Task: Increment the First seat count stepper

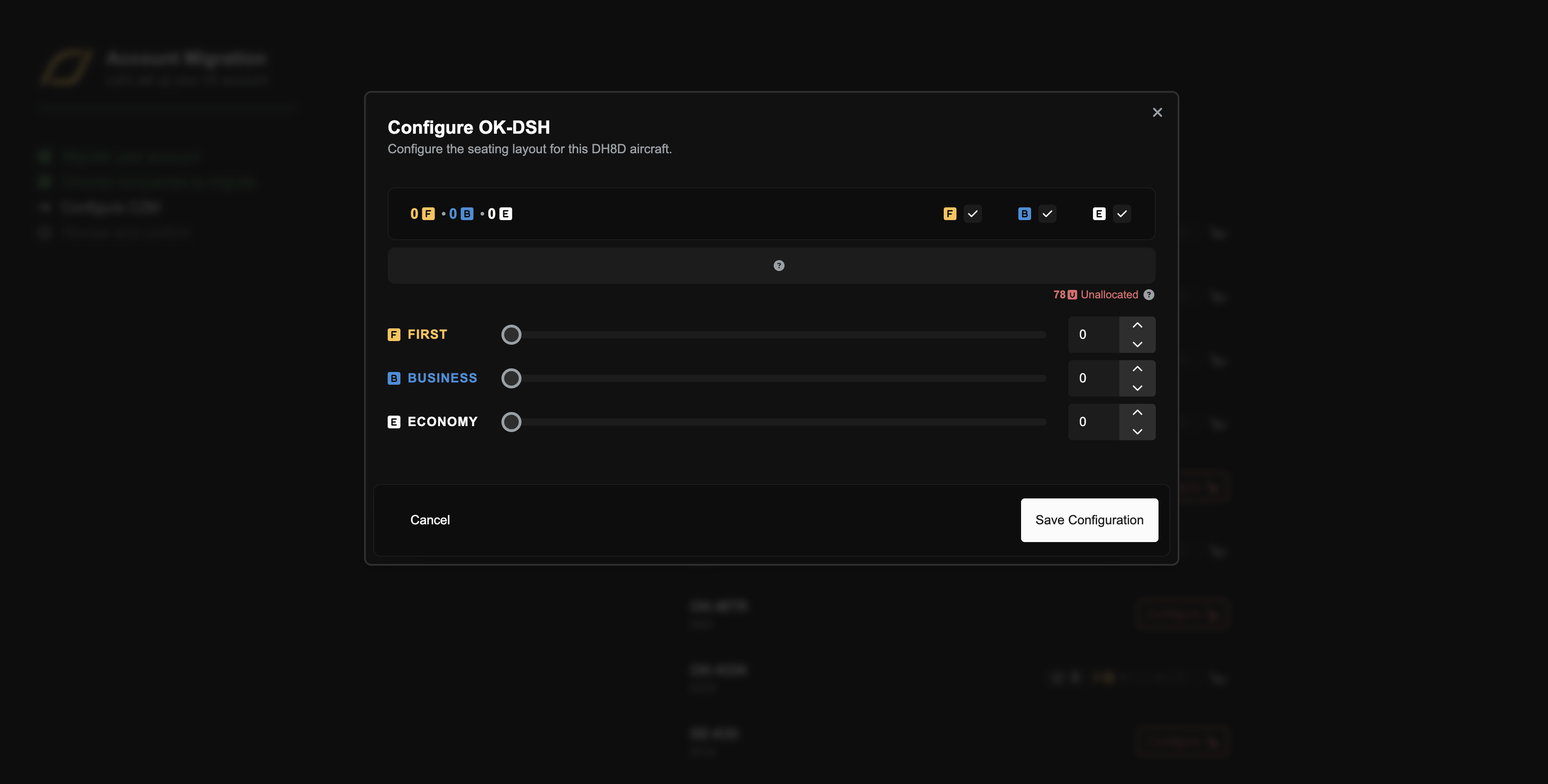Action: 1138,325
